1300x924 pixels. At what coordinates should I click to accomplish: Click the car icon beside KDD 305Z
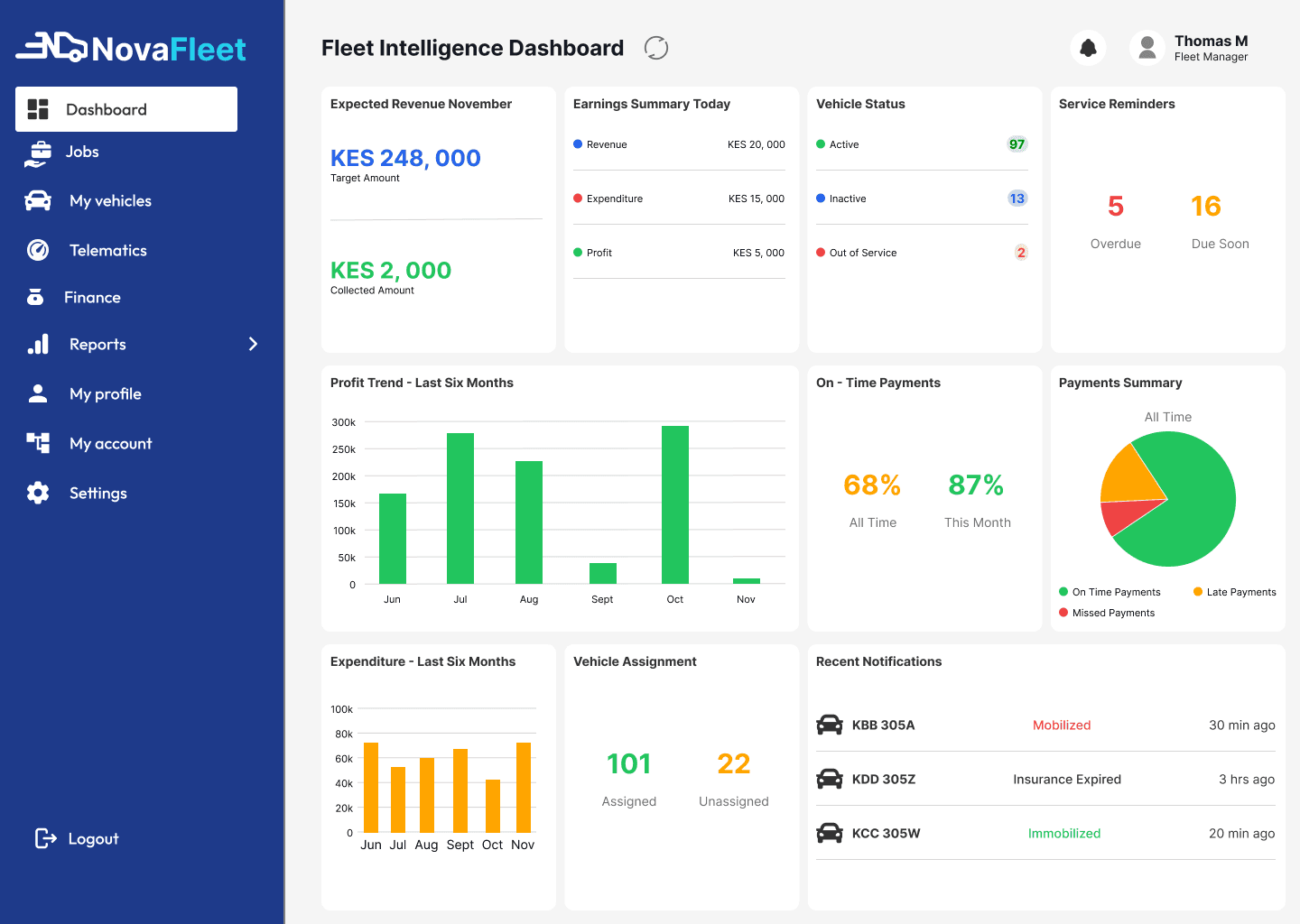coord(830,779)
